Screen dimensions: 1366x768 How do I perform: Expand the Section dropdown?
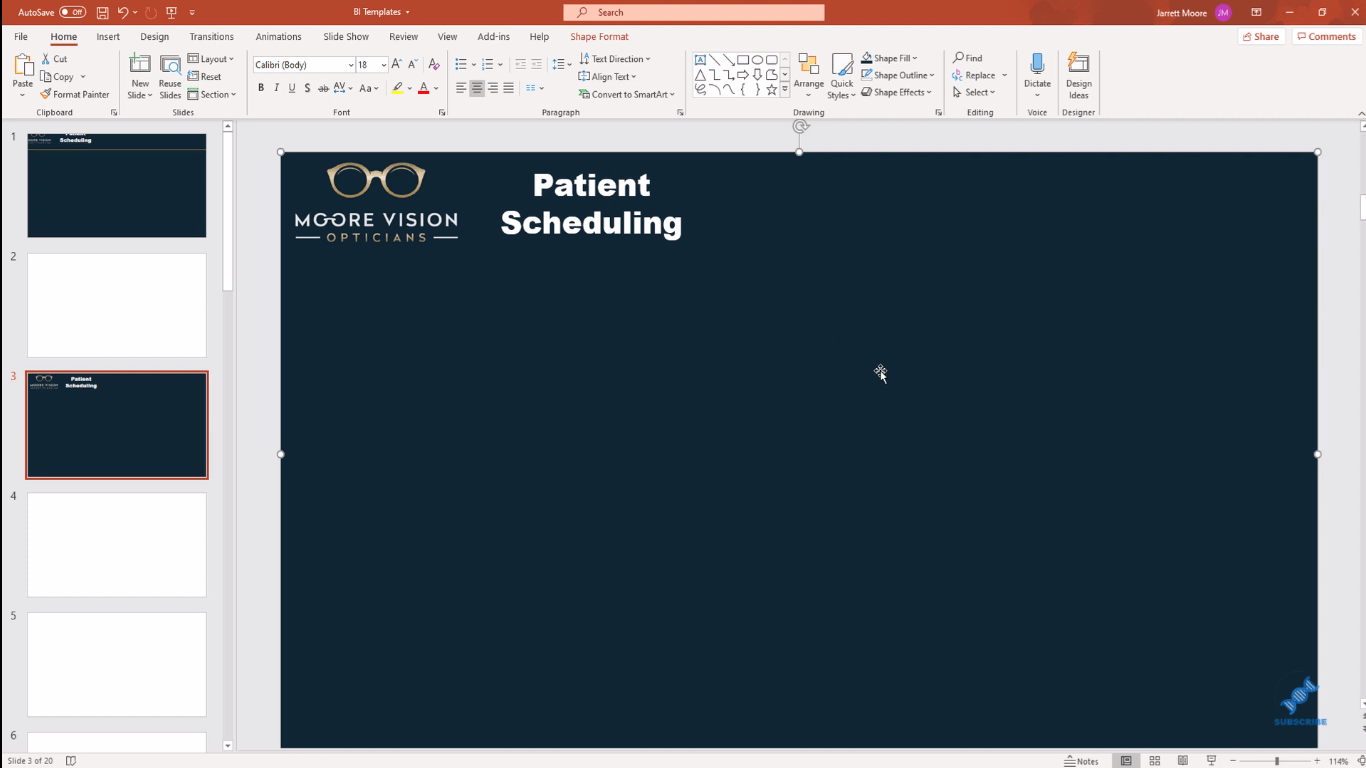(212, 95)
